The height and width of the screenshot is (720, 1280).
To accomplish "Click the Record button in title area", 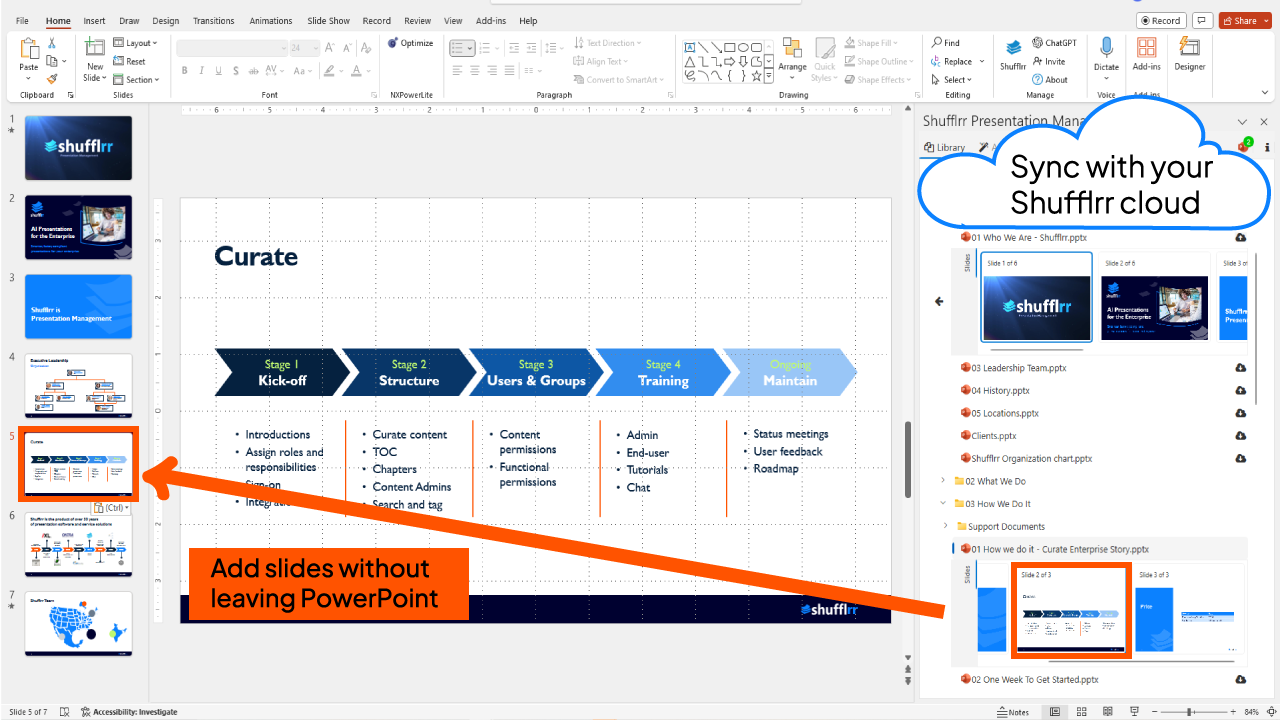I will tap(1160, 20).
